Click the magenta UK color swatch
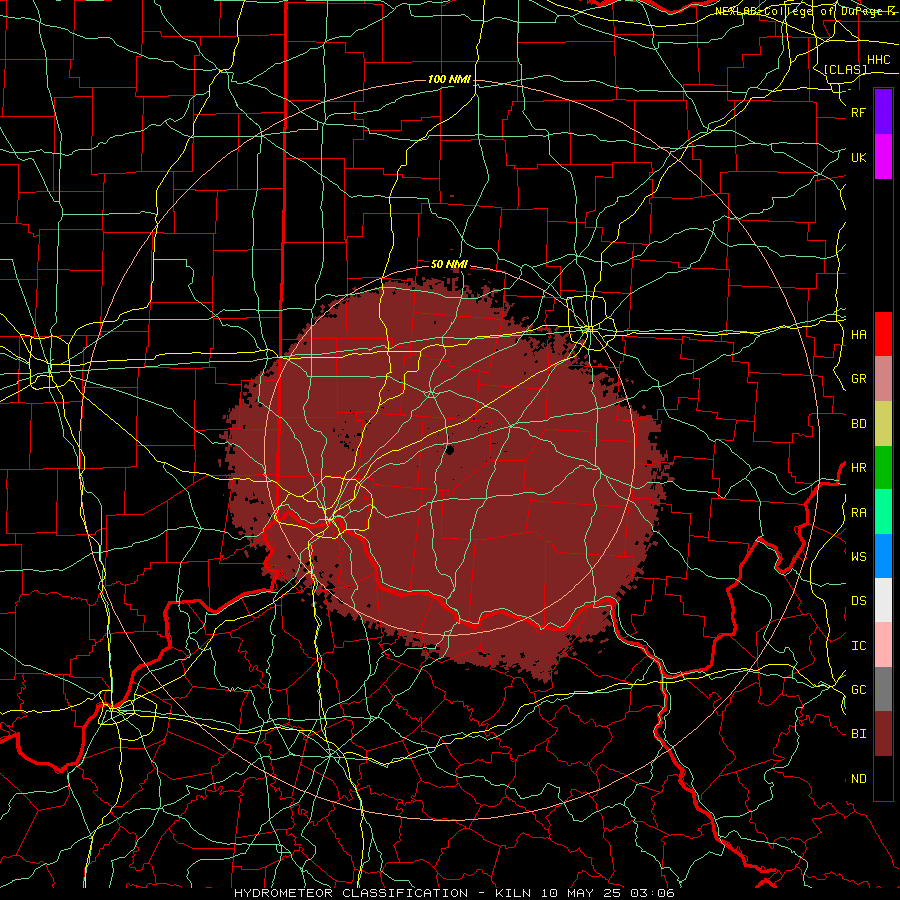The height and width of the screenshot is (900, 900). click(883, 157)
